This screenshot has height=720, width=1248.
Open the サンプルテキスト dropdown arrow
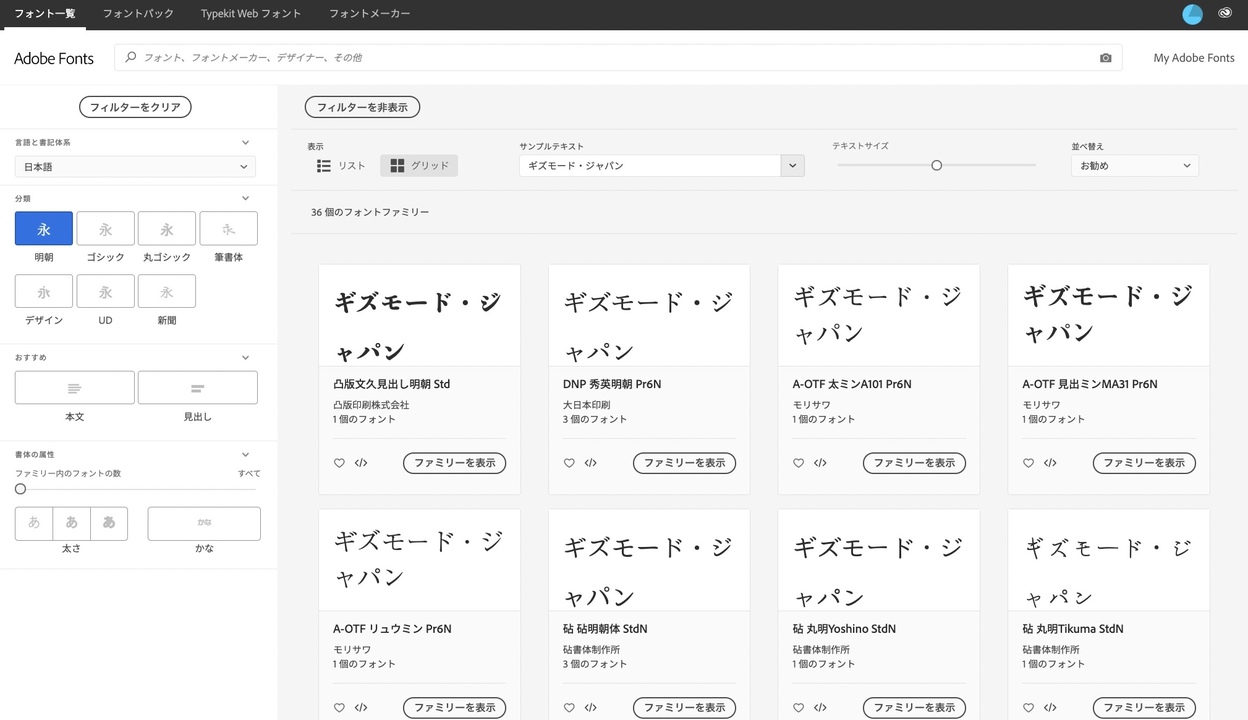tap(793, 166)
